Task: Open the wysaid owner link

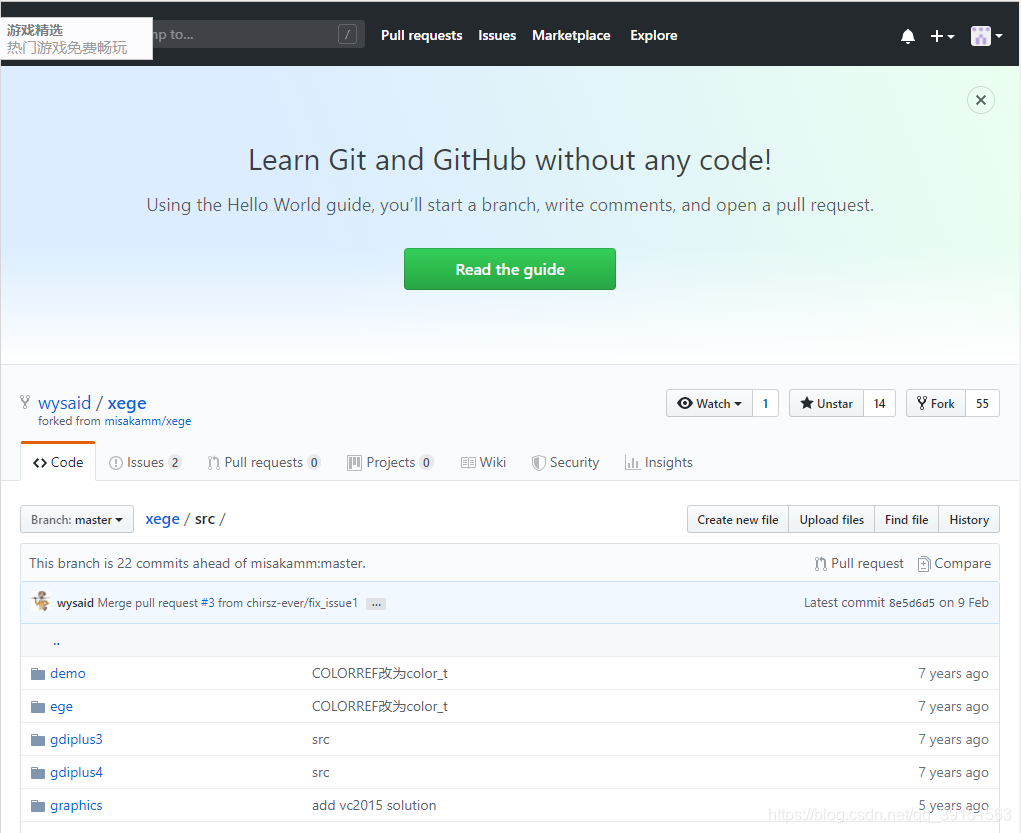Action: click(x=64, y=402)
